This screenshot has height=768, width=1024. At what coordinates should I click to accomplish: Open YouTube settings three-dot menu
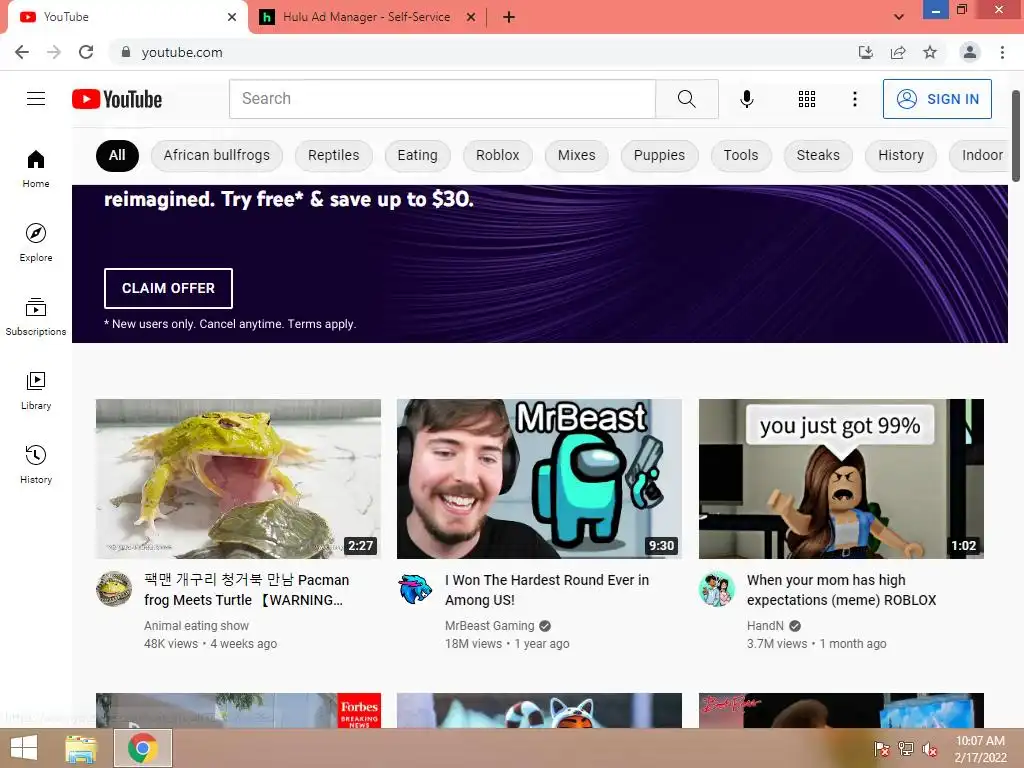854,99
